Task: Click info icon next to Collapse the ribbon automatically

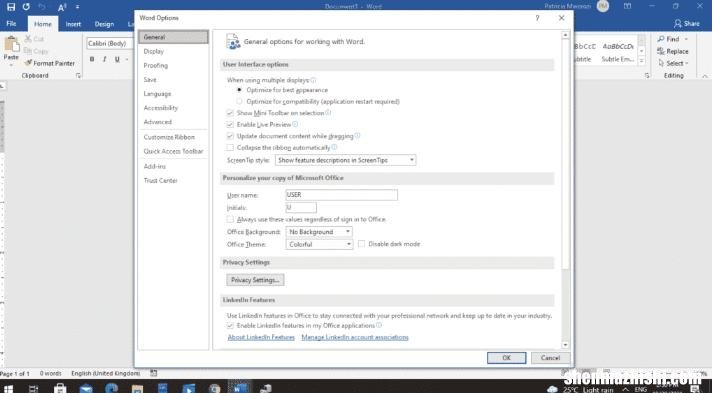Action: (x=334, y=147)
